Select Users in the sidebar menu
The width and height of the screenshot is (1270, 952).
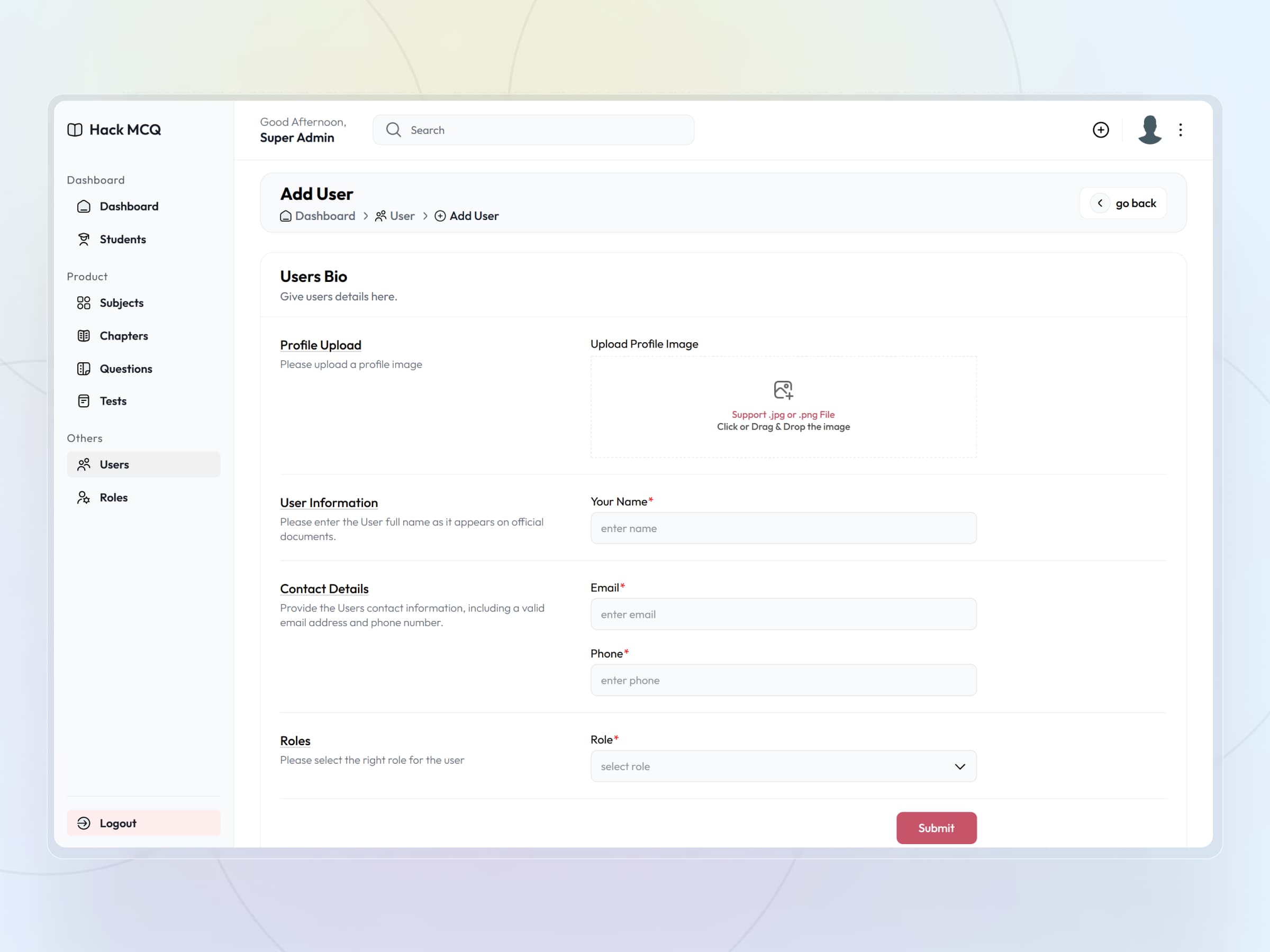point(143,464)
